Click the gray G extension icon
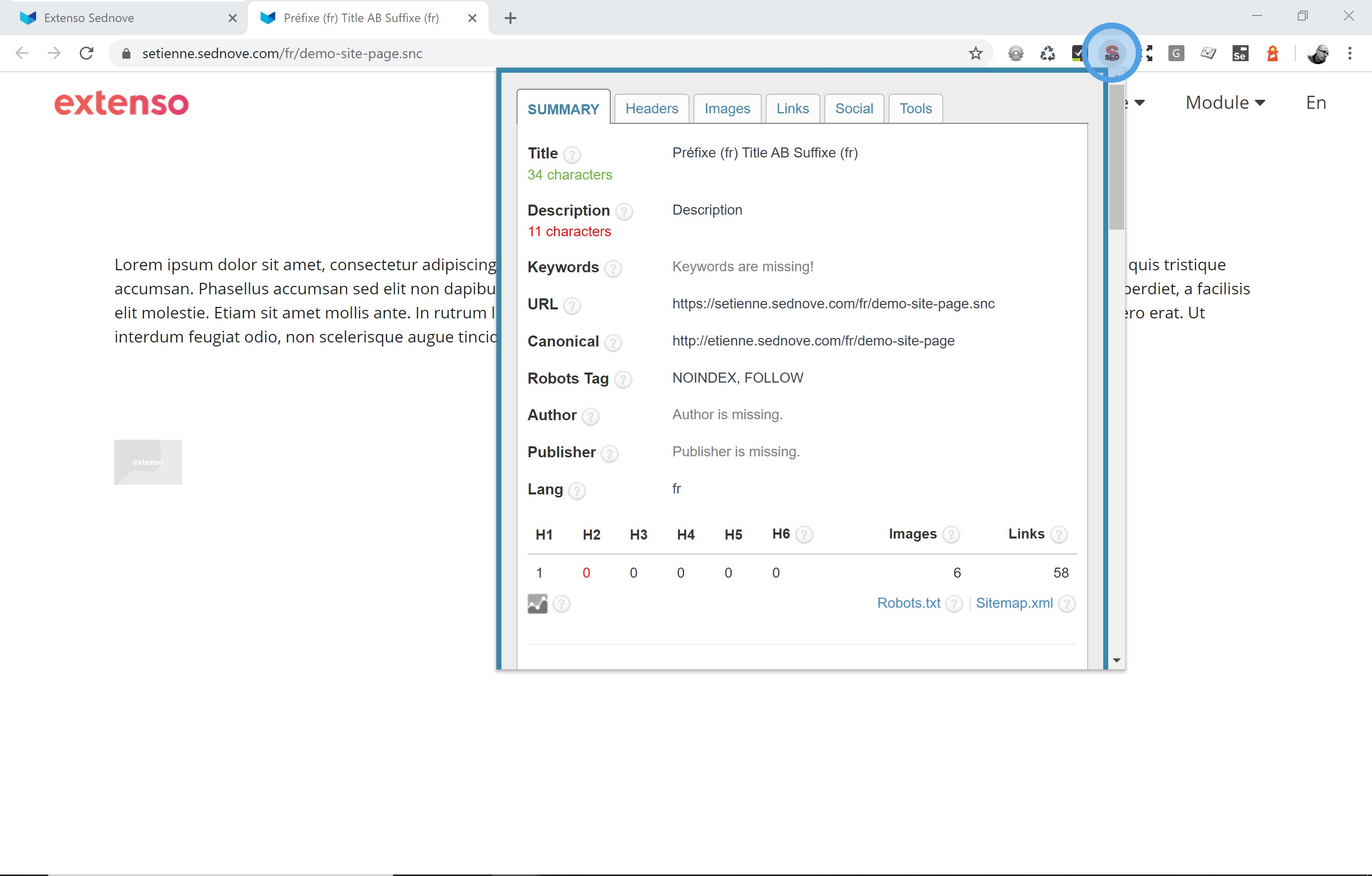This screenshot has width=1372, height=876. 1176,54
